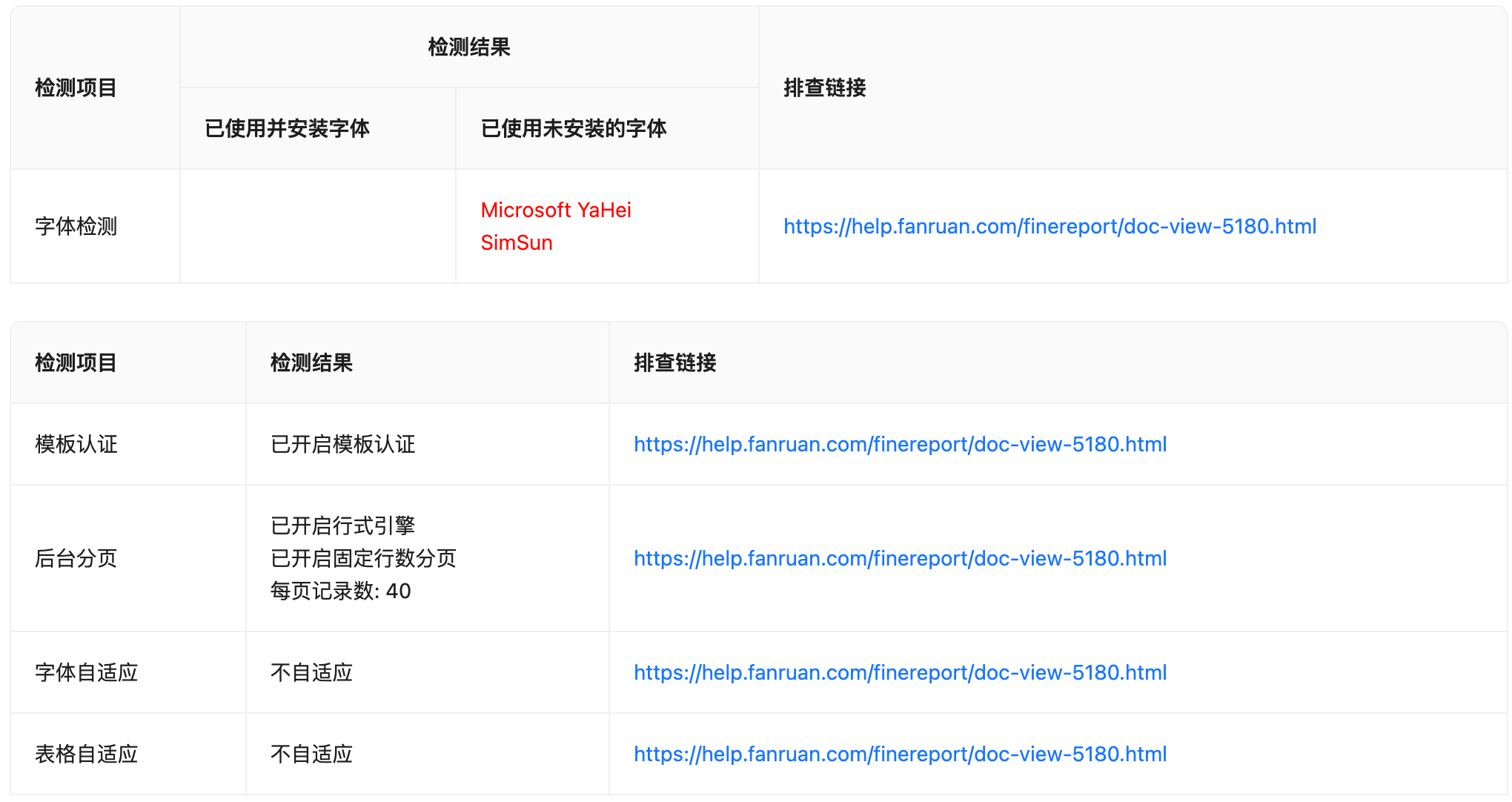This screenshot has height=802, width=1512.
Task: Open the 模板认证 row help link
Action: [900, 444]
